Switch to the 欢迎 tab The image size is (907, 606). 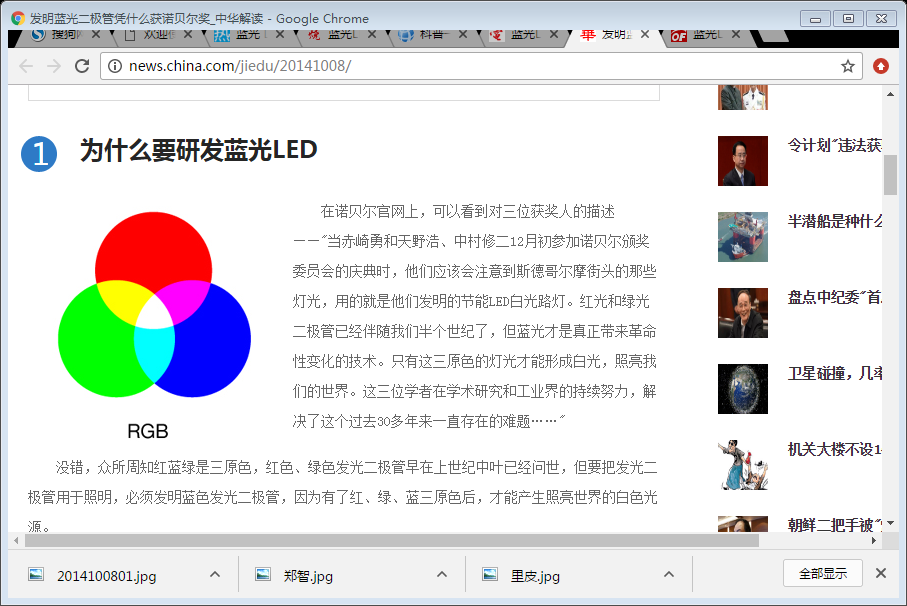pyautogui.click(x=150, y=35)
